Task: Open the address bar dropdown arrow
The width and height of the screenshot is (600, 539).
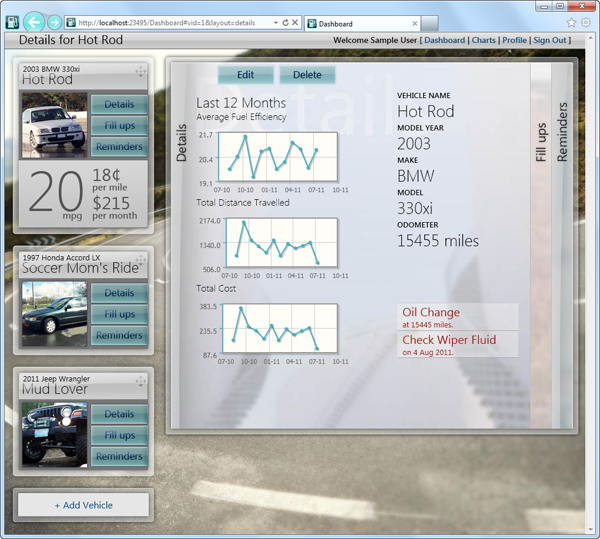Action: pyautogui.click(x=276, y=23)
